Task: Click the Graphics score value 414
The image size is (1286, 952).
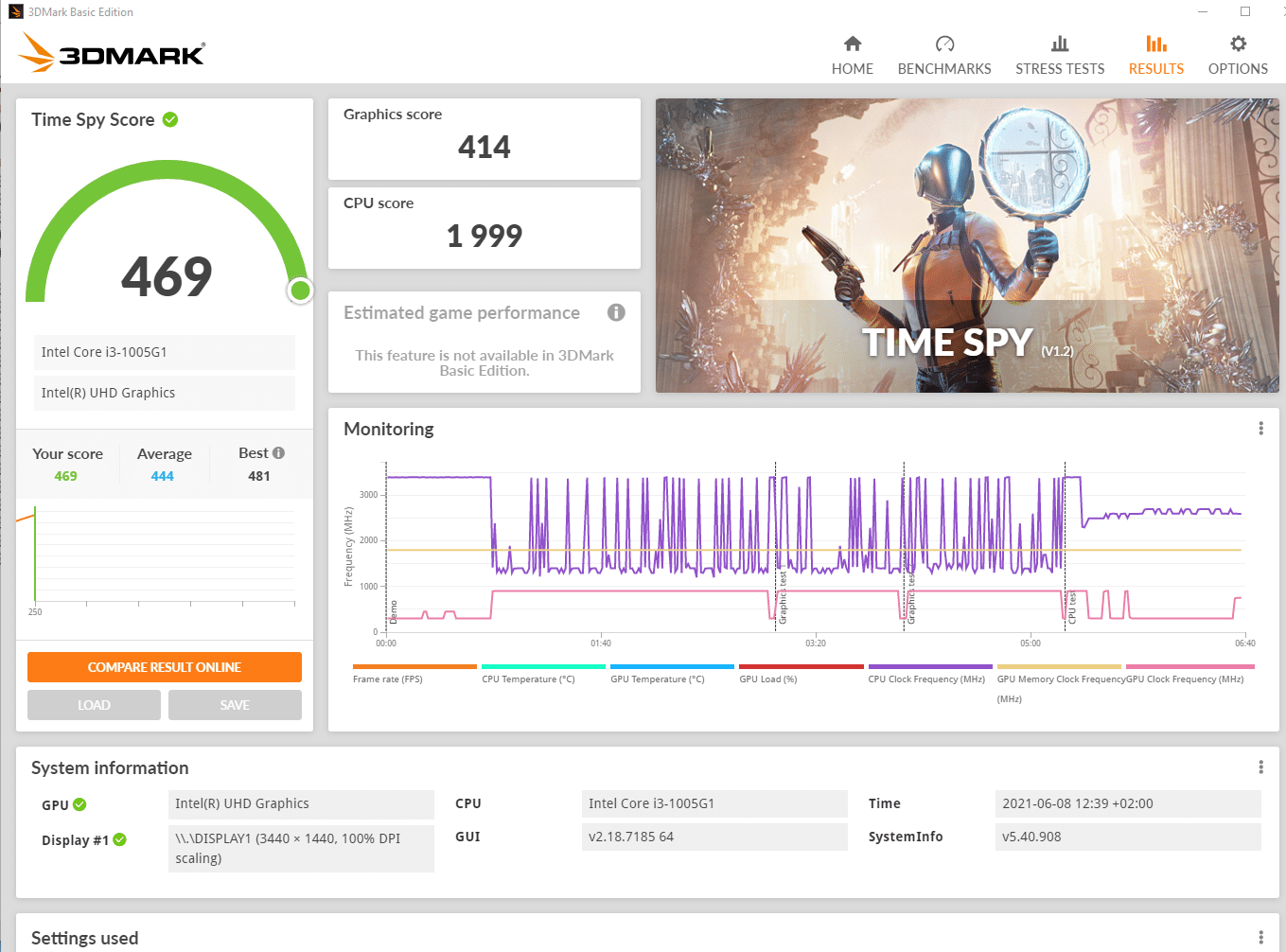Action: click(x=484, y=147)
